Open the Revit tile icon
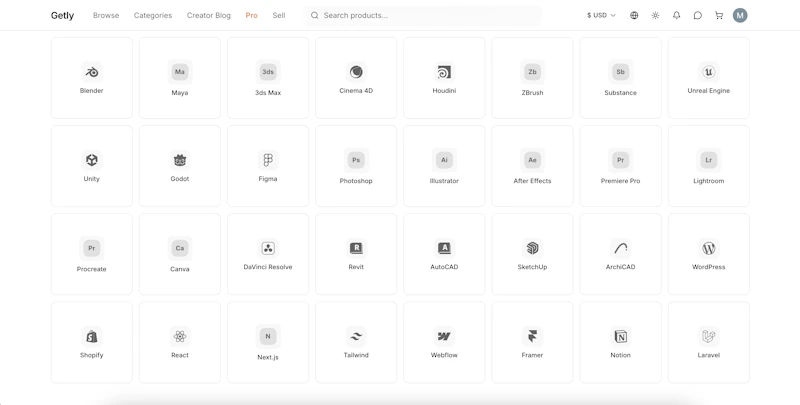Image resolution: width=800 pixels, height=405 pixels. coord(356,248)
